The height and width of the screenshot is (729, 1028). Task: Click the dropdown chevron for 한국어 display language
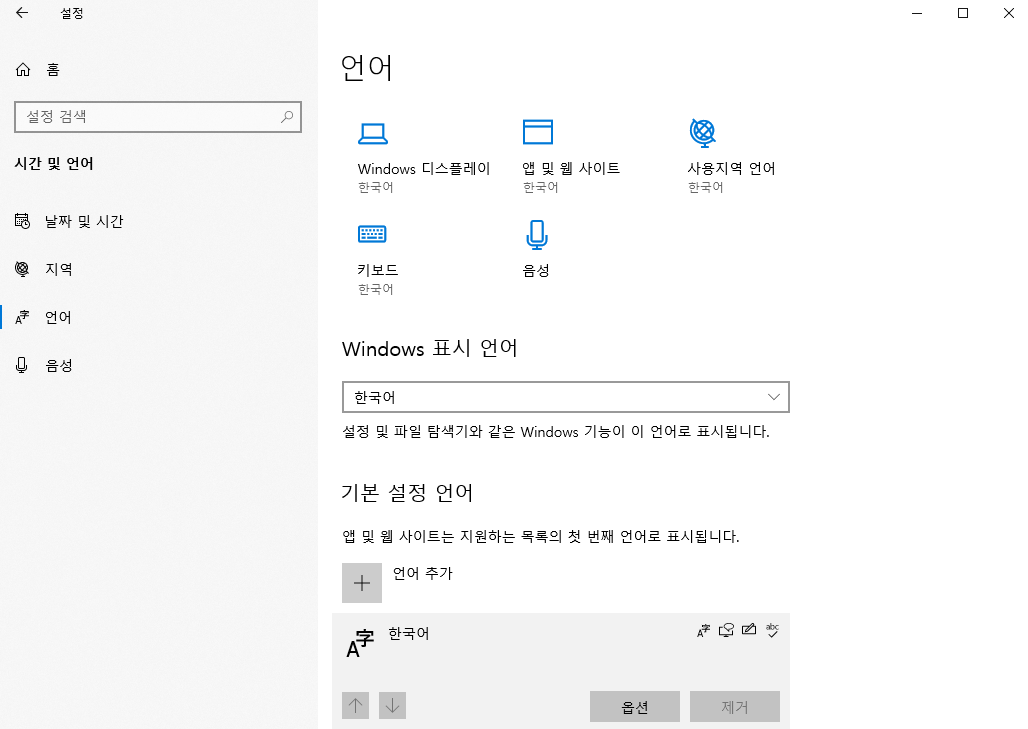[774, 397]
